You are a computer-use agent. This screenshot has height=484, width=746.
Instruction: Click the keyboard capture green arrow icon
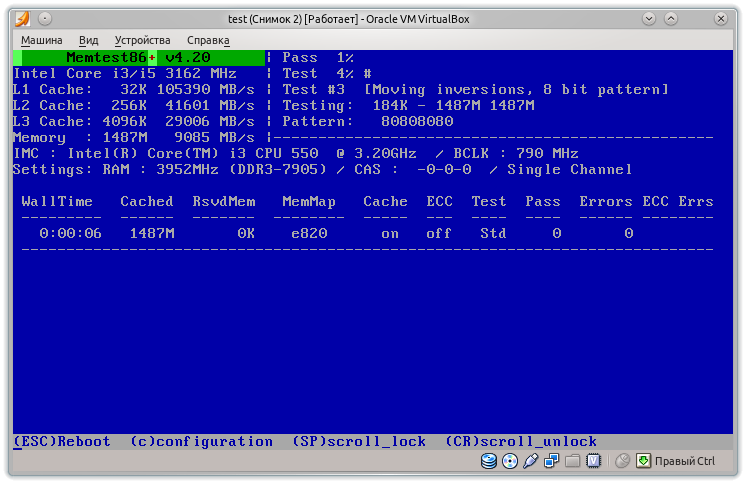pyautogui.click(x=643, y=461)
